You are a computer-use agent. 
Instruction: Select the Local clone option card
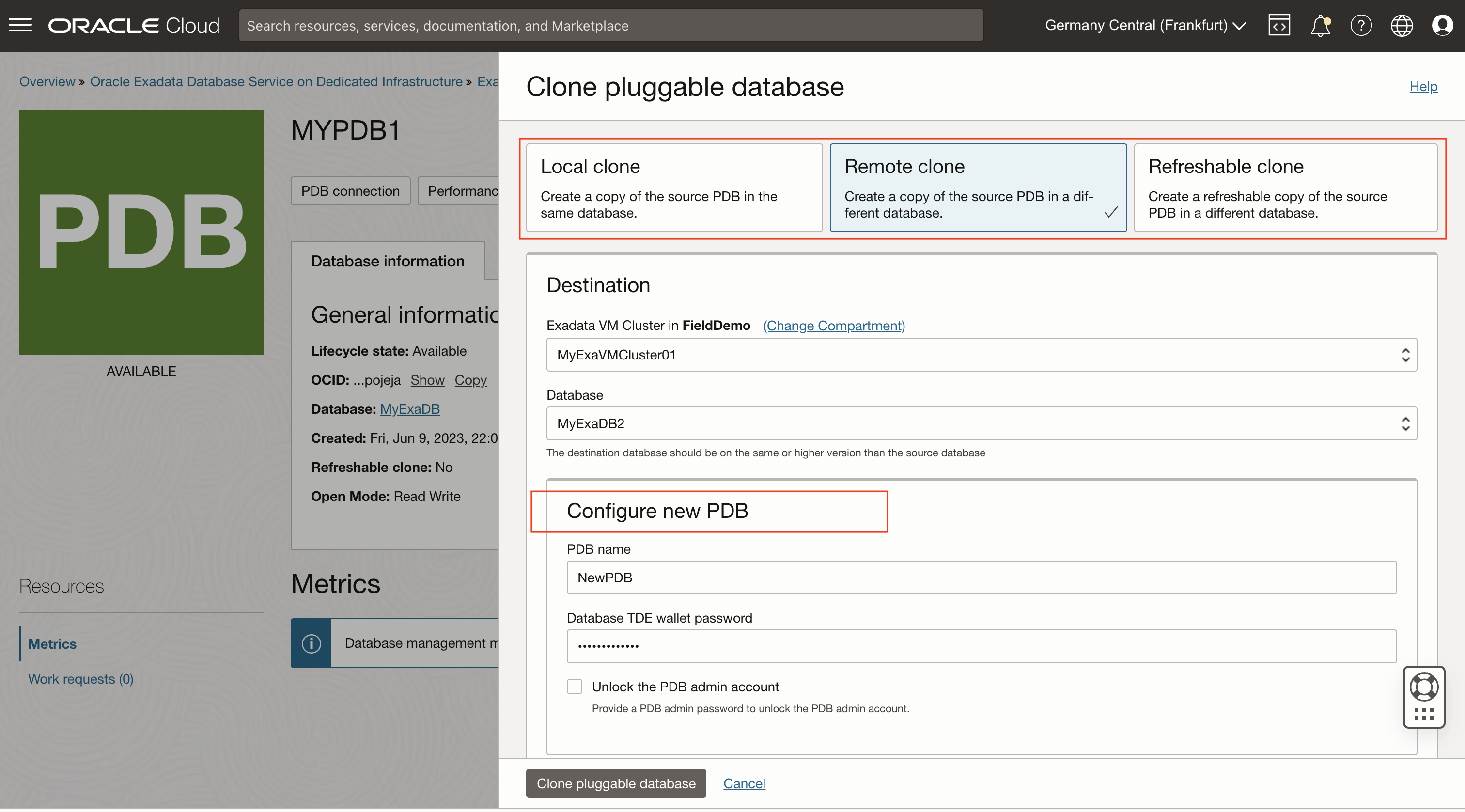coord(674,187)
